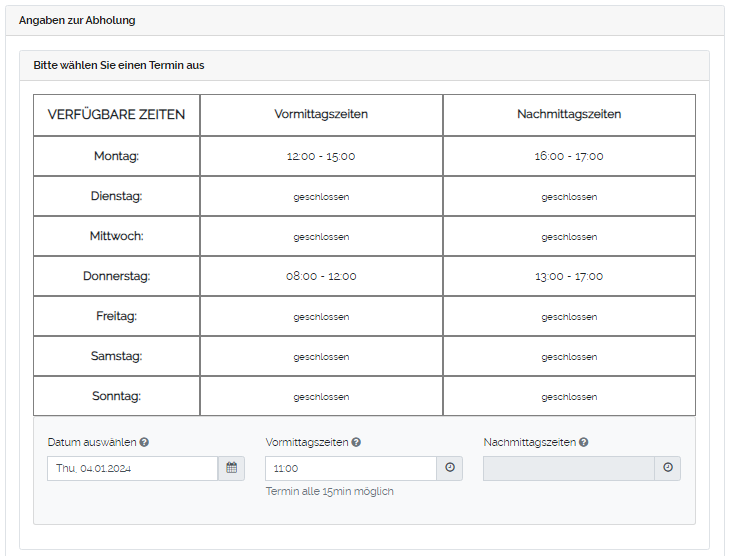Click the Angaben zur Abholung panel header
Screen dimensions: 729x556
tap(77, 20)
